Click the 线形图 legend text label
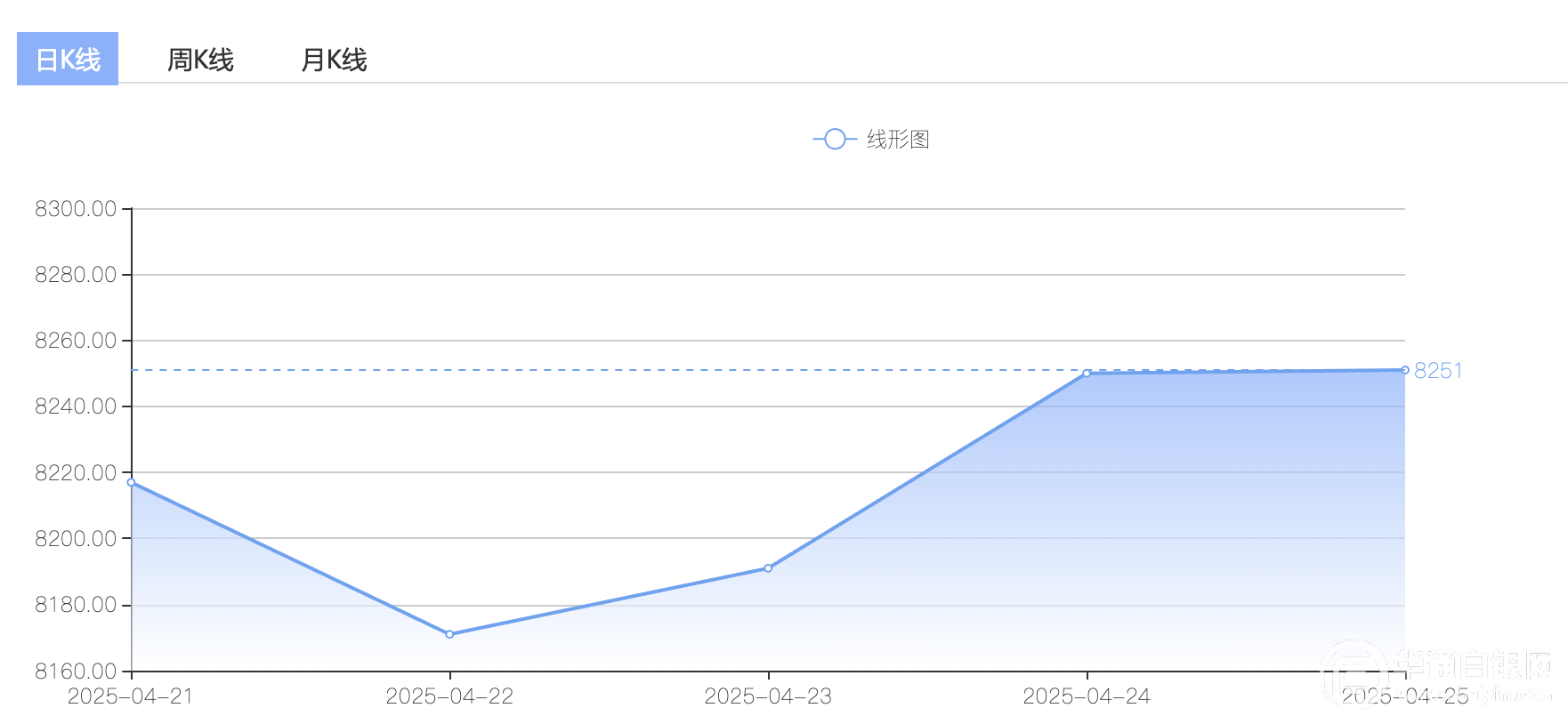The width and height of the screenshot is (1568, 724). point(898,140)
